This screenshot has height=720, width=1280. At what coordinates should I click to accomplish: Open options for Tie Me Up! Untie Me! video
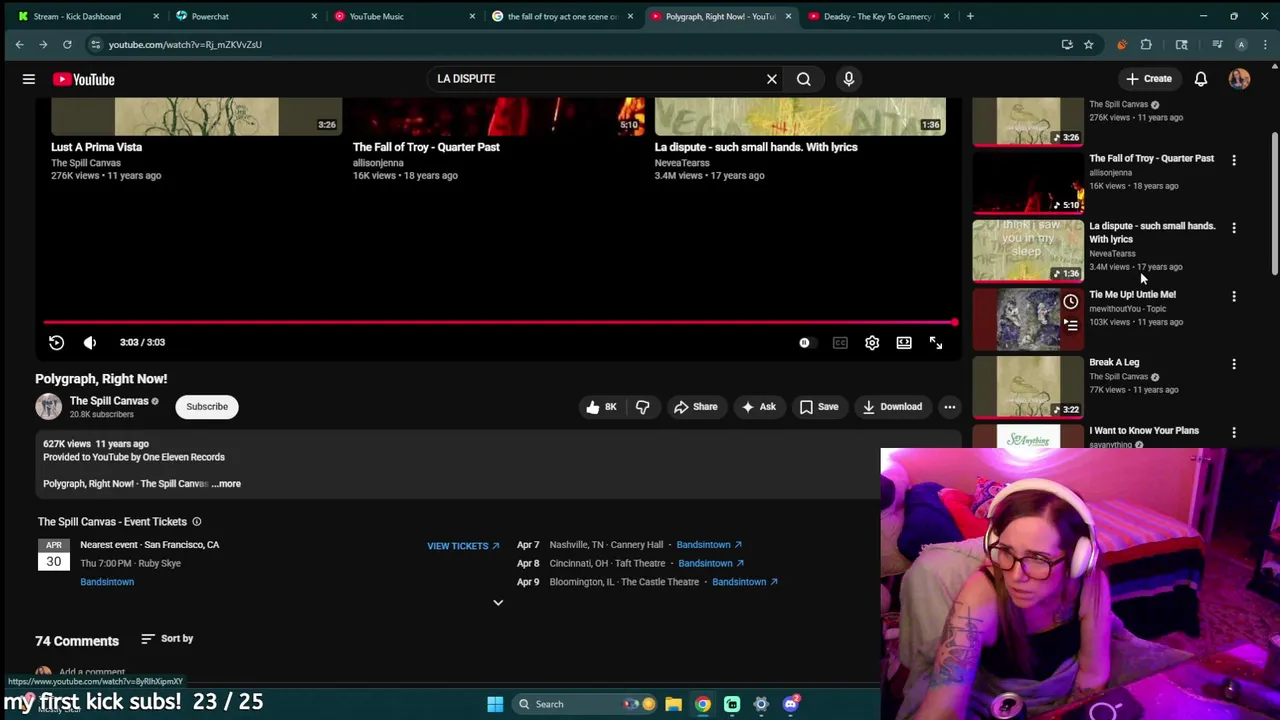pyautogui.click(x=1233, y=297)
